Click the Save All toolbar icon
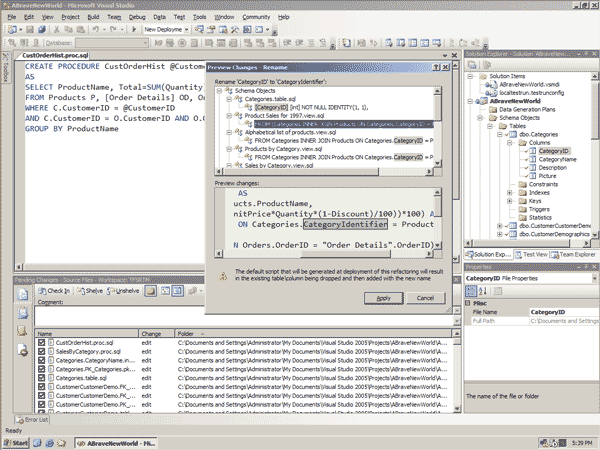 click(41, 29)
